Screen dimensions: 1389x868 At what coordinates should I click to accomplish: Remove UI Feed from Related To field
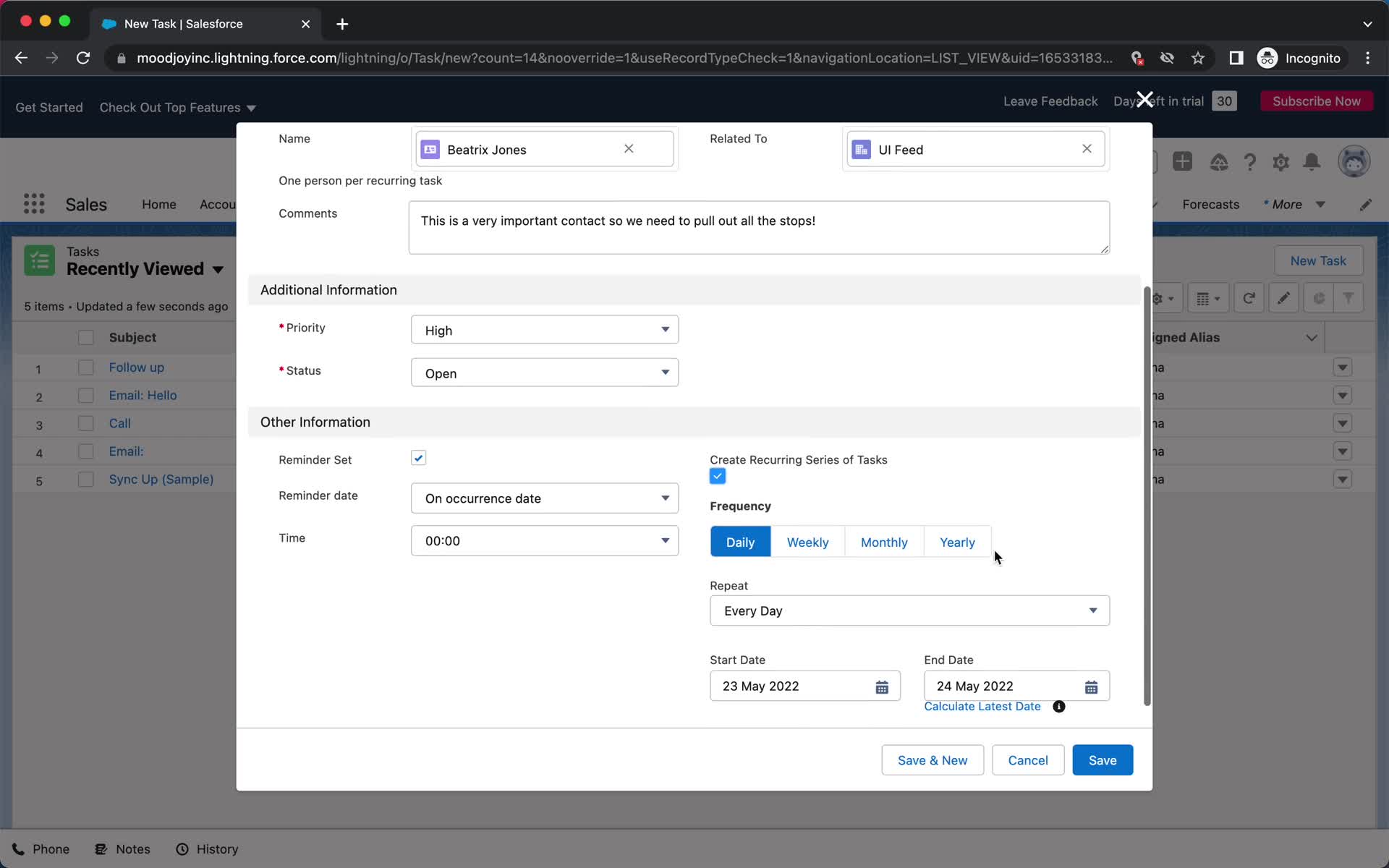[x=1087, y=149]
